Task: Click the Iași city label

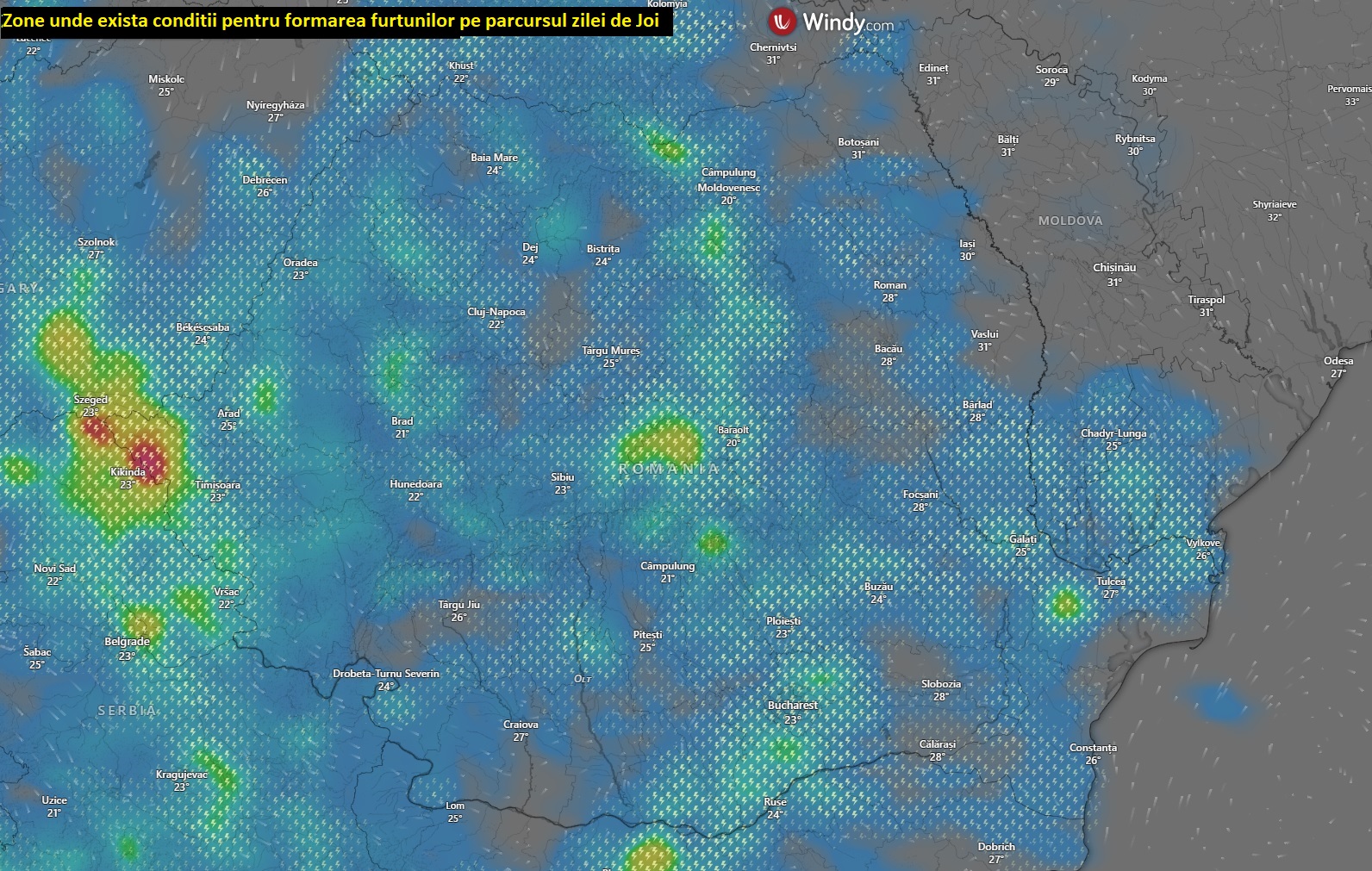Action: 967,244
